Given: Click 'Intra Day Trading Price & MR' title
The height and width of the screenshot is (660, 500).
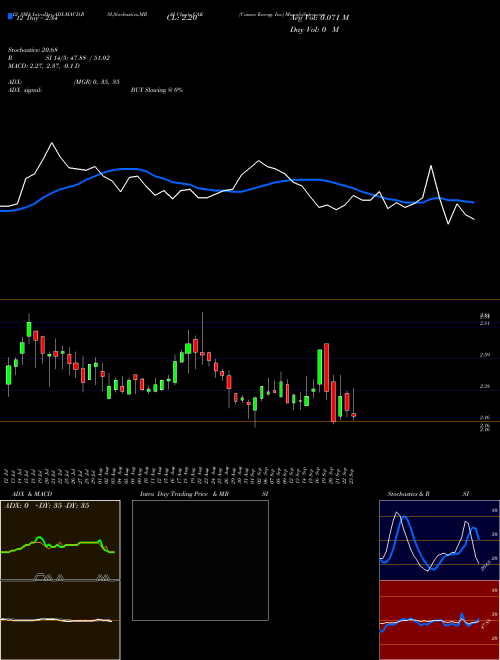Looking at the screenshot, I should [x=184, y=494].
